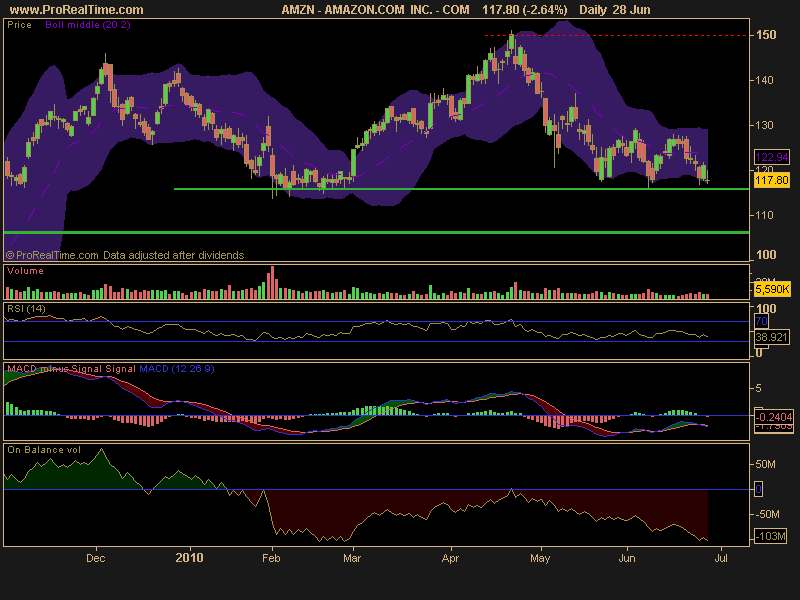This screenshot has width=800, height=600.
Task: Click the 140 price axis label
Action: [x=764, y=80]
